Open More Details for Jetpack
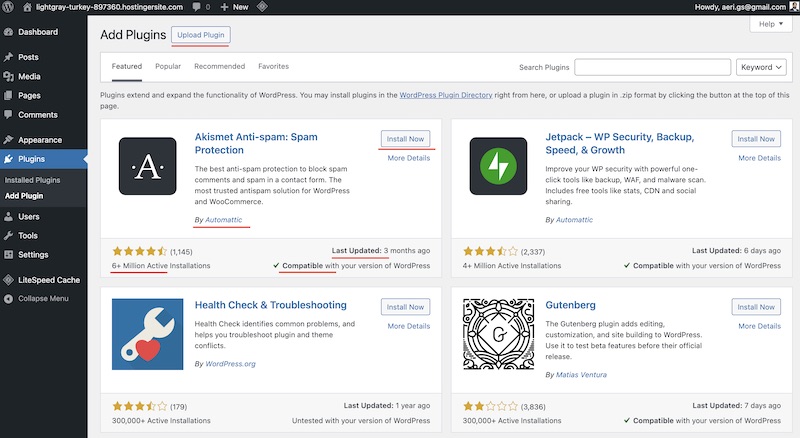The image size is (800, 438). point(759,158)
